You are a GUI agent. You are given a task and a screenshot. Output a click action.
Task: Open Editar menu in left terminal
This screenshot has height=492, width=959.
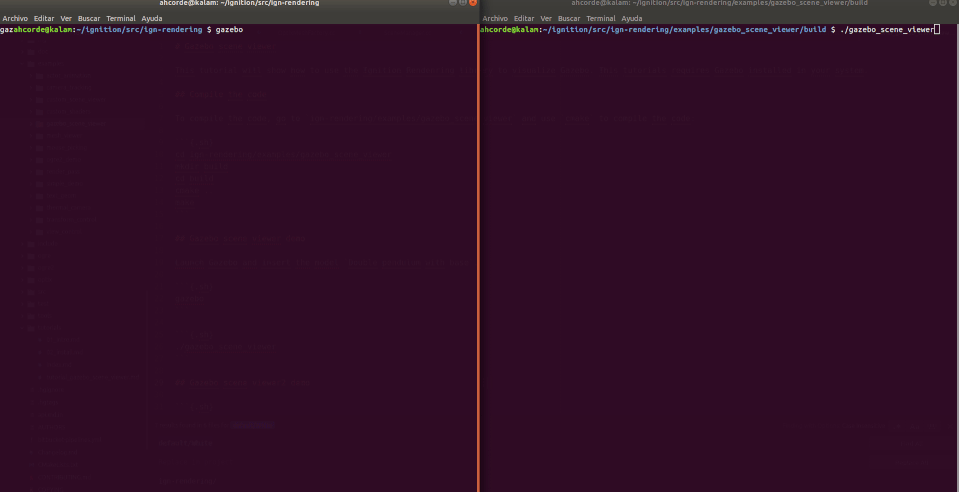44,18
